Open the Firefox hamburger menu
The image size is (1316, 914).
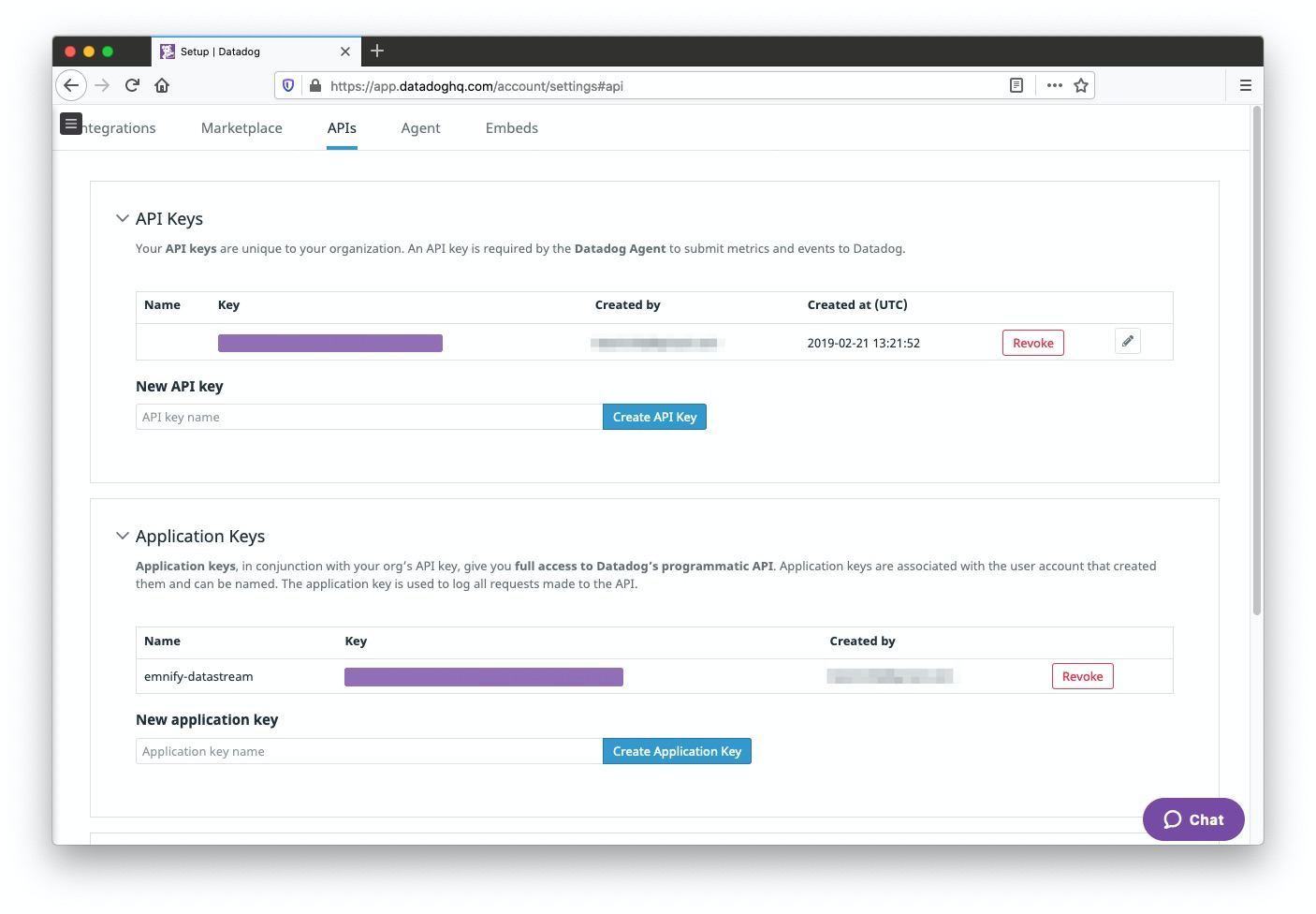[1245, 84]
